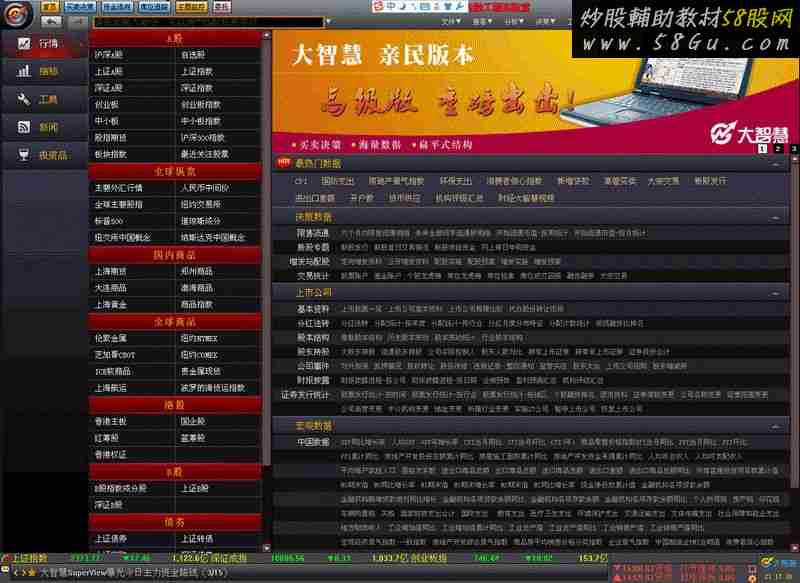800x583 pixels.
Task: Collapse the 宏观数据 section
Action: (776, 426)
